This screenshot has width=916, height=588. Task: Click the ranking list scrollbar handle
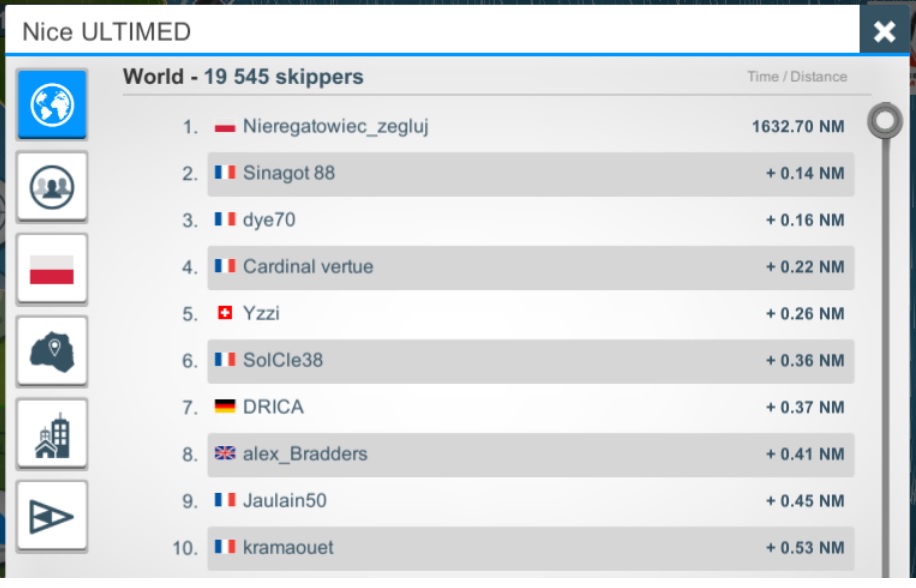tap(884, 121)
